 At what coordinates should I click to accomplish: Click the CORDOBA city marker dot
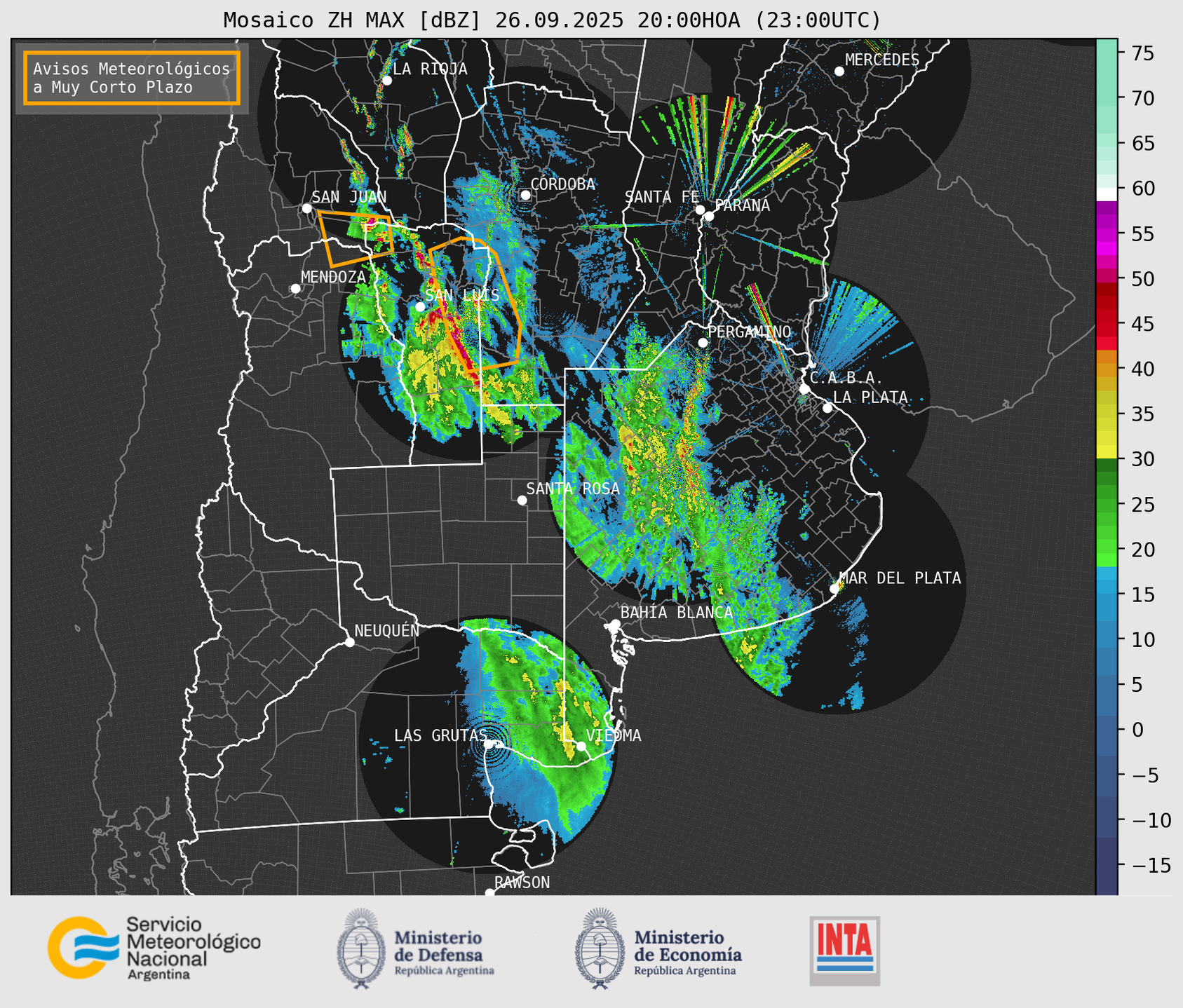pos(525,195)
